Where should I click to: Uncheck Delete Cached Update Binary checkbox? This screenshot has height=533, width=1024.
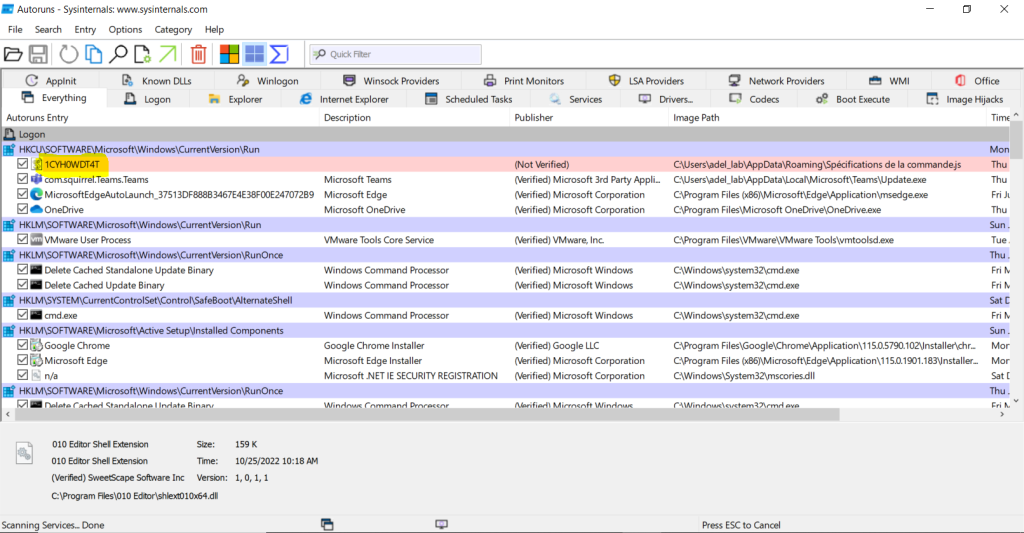[x=23, y=285]
